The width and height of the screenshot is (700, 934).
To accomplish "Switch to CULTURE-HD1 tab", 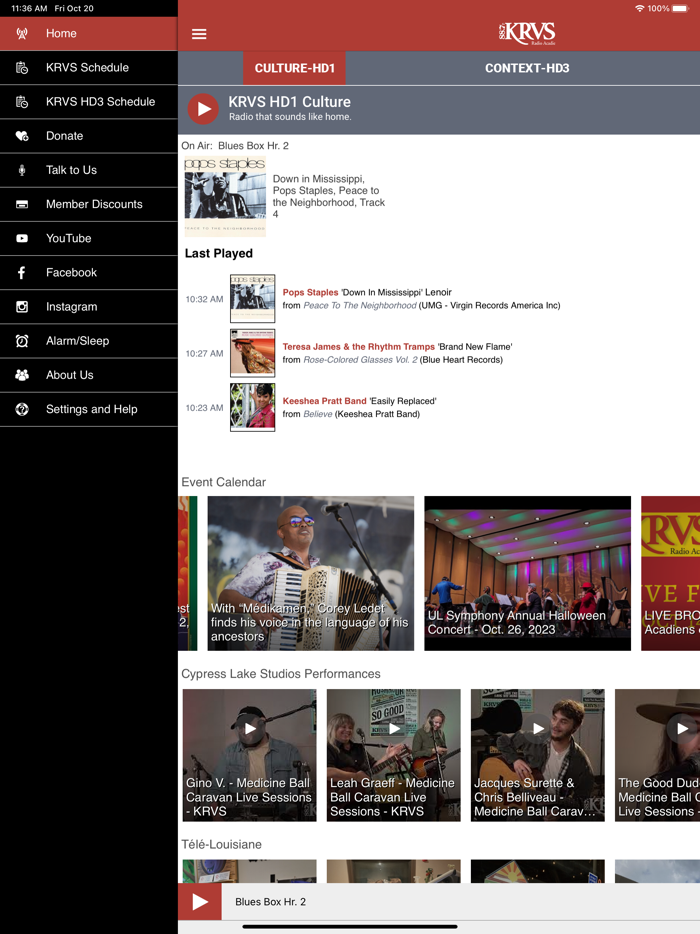I will [294, 68].
